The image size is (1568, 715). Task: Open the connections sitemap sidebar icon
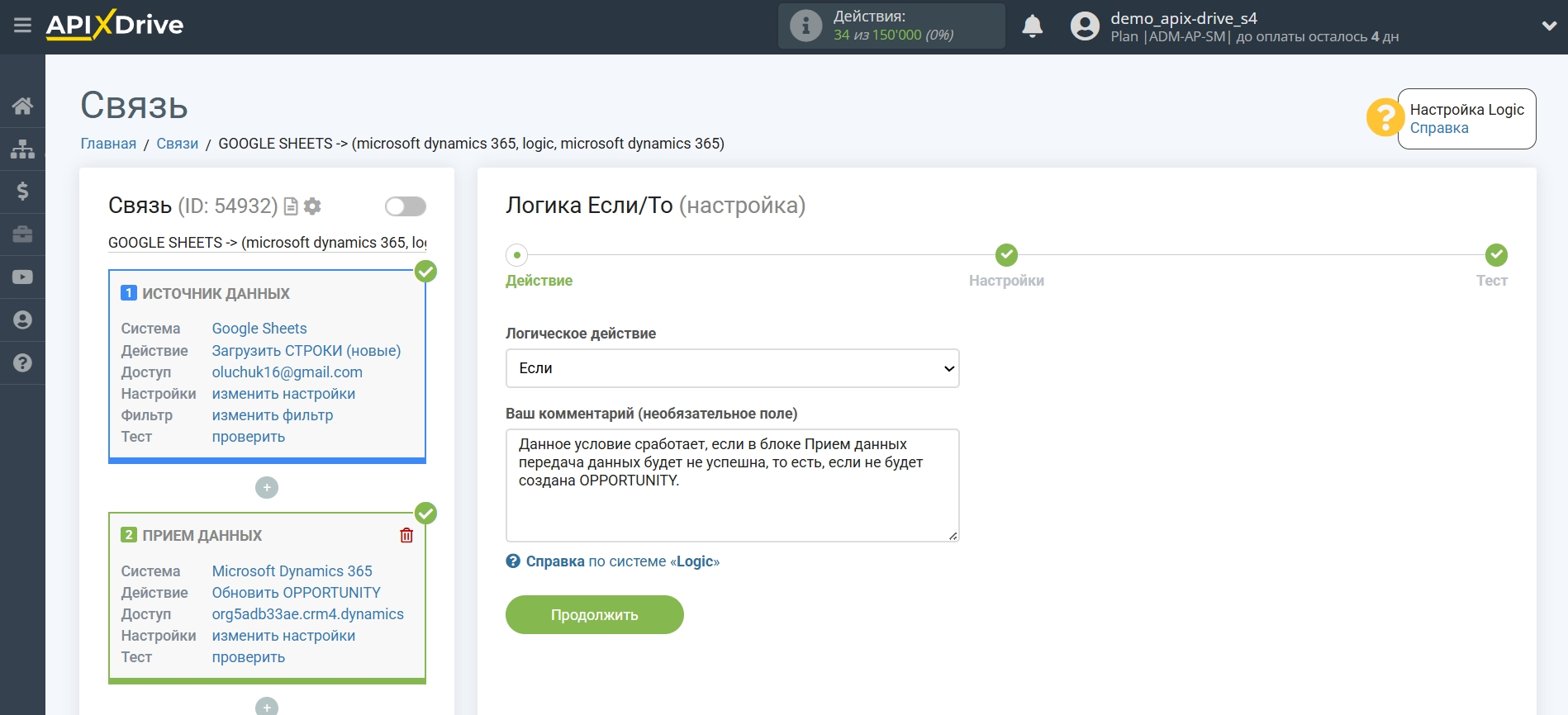tap(22, 149)
